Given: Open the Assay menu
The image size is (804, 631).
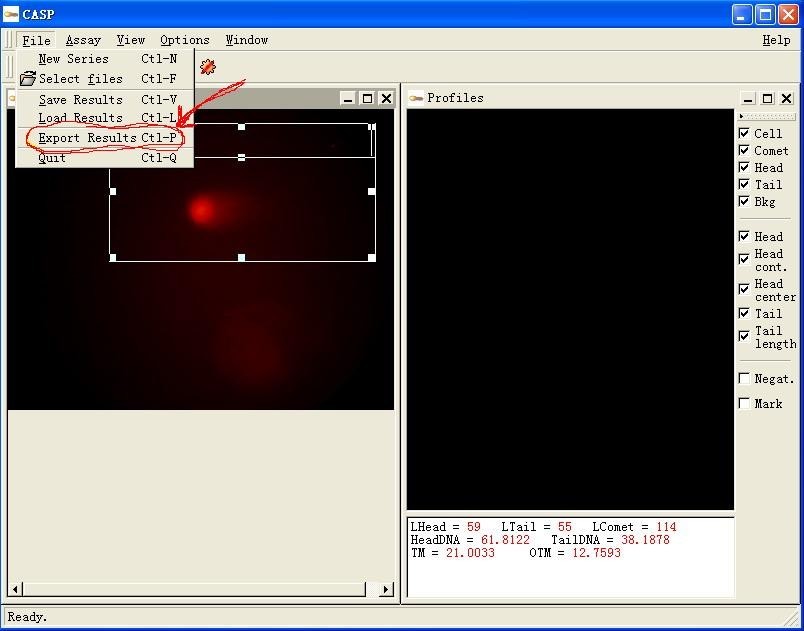Looking at the screenshot, I should (x=83, y=40).
